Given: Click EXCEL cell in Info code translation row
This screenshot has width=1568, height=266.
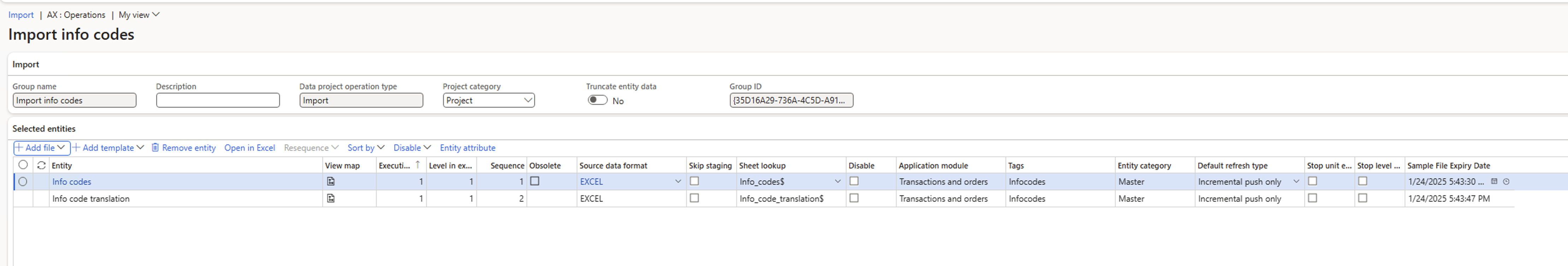Looking at the screenshot, I should tap(631, 198).
